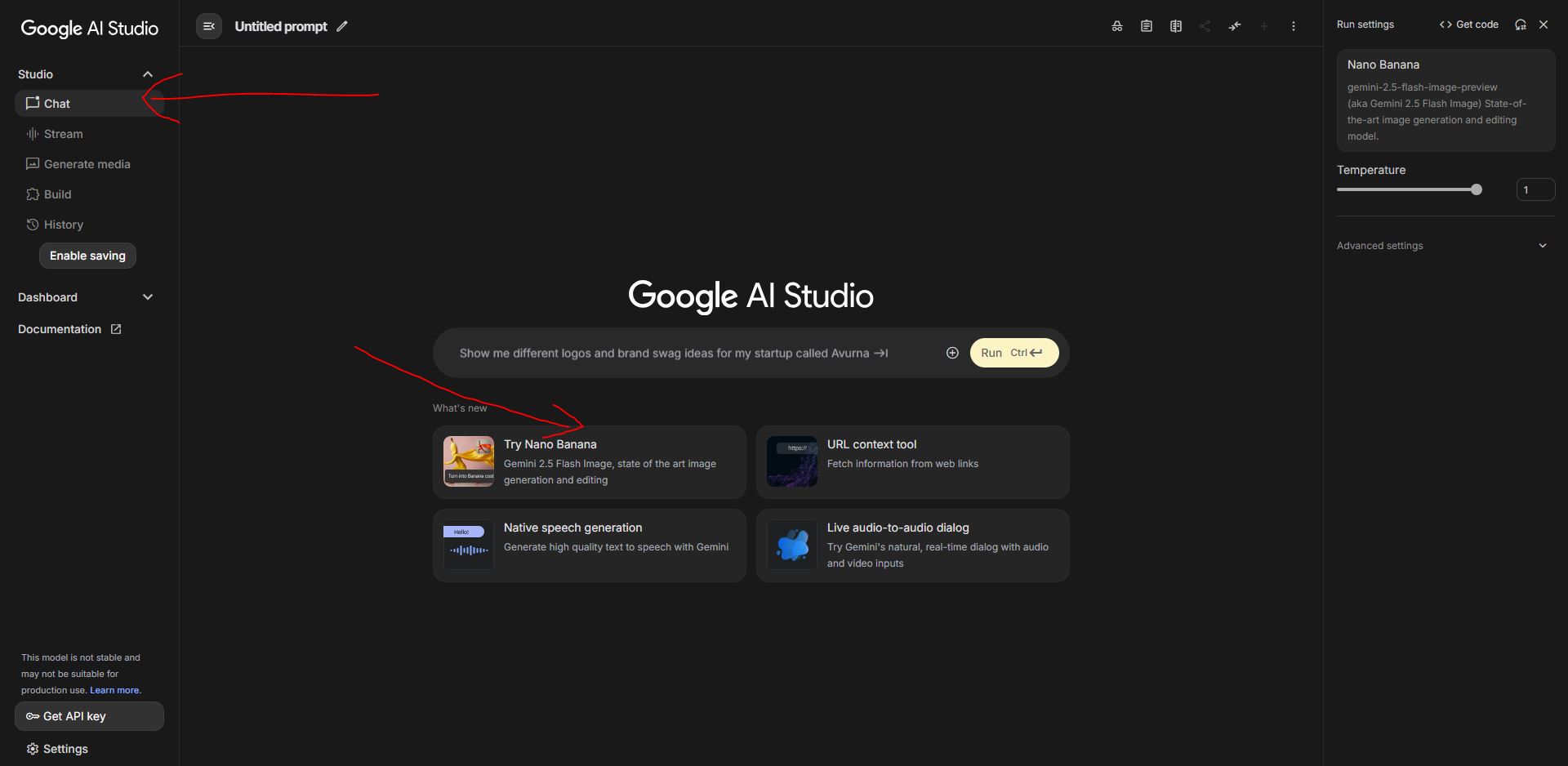Collapse the prompt sidebar with the panel toggle

click(x=208, y=25)
